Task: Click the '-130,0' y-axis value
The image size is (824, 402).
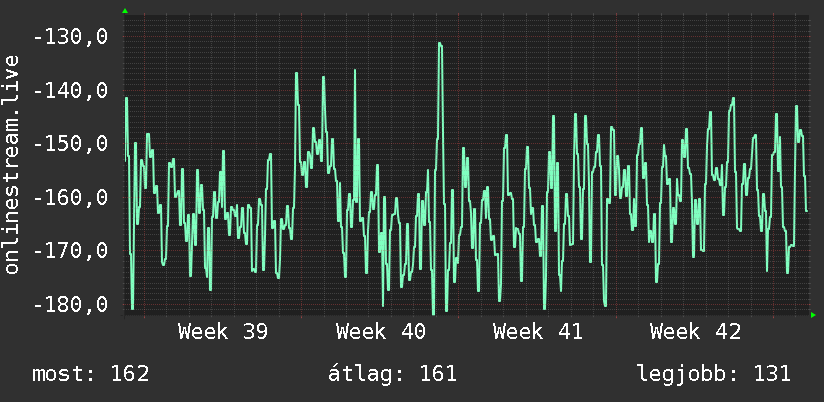Action: [70, 37]
